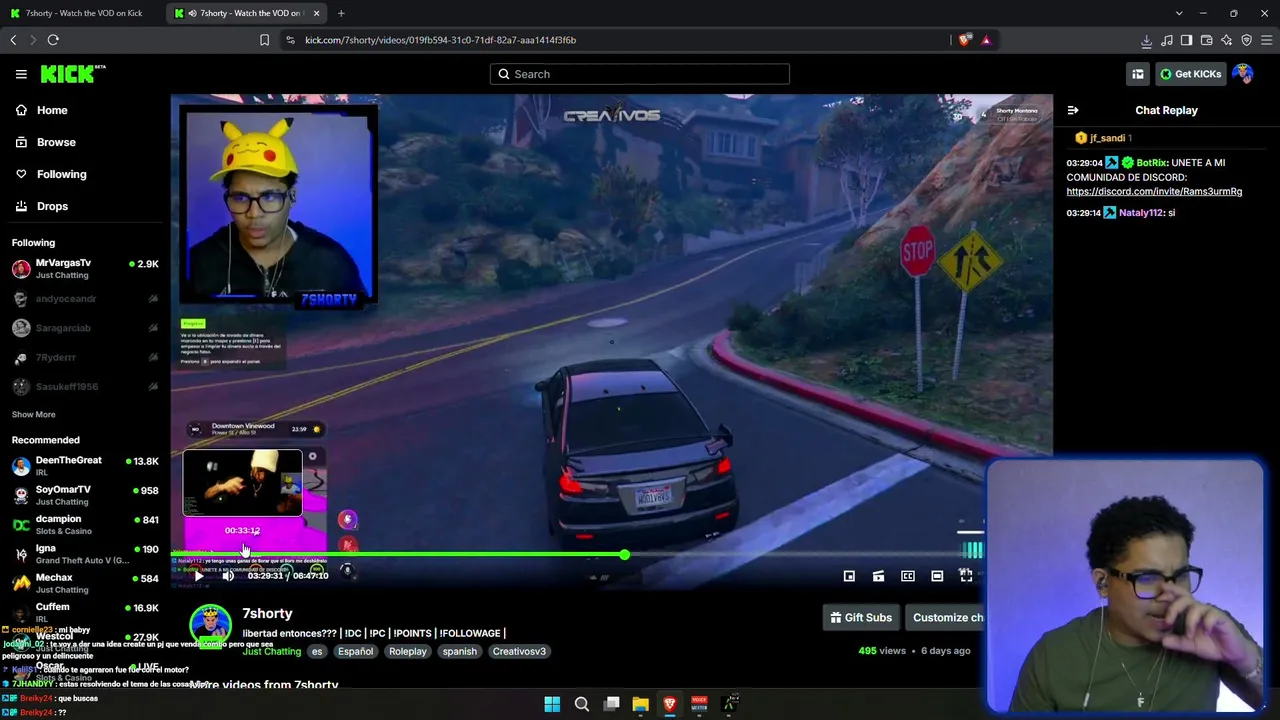
Task: Open Brave Wallet
Action: point(1206,40)
